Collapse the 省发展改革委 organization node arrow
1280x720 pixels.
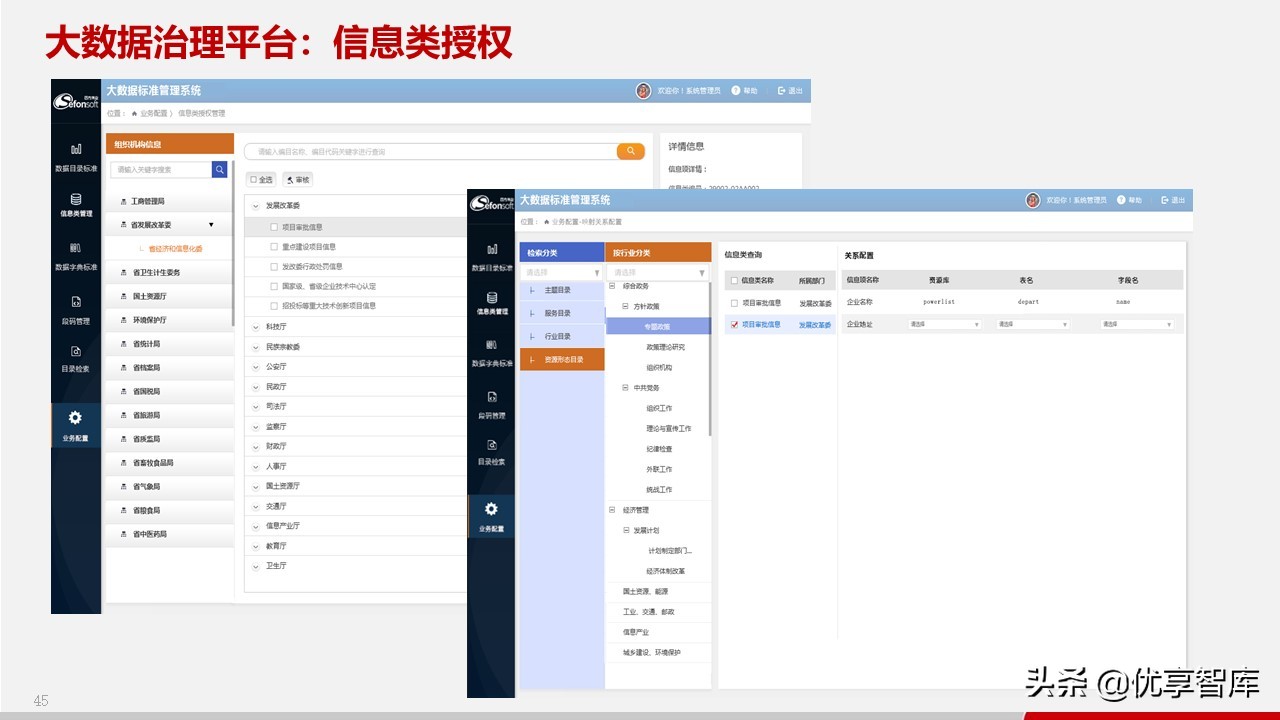pos(211,225)
